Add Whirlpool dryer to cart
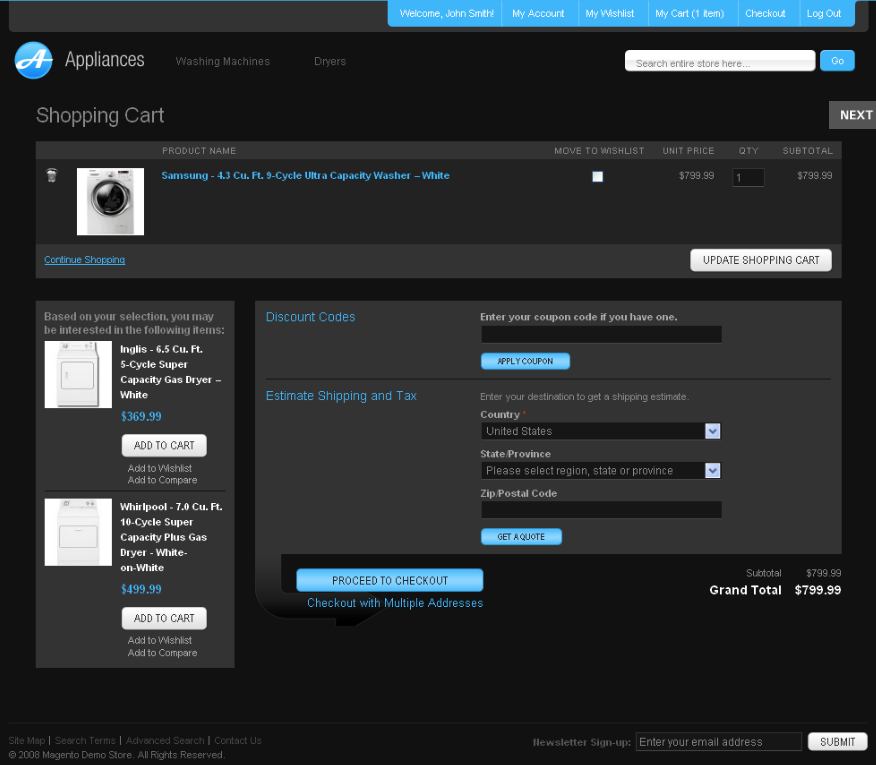Screen dimensions: 876x765 coord(164,618)
